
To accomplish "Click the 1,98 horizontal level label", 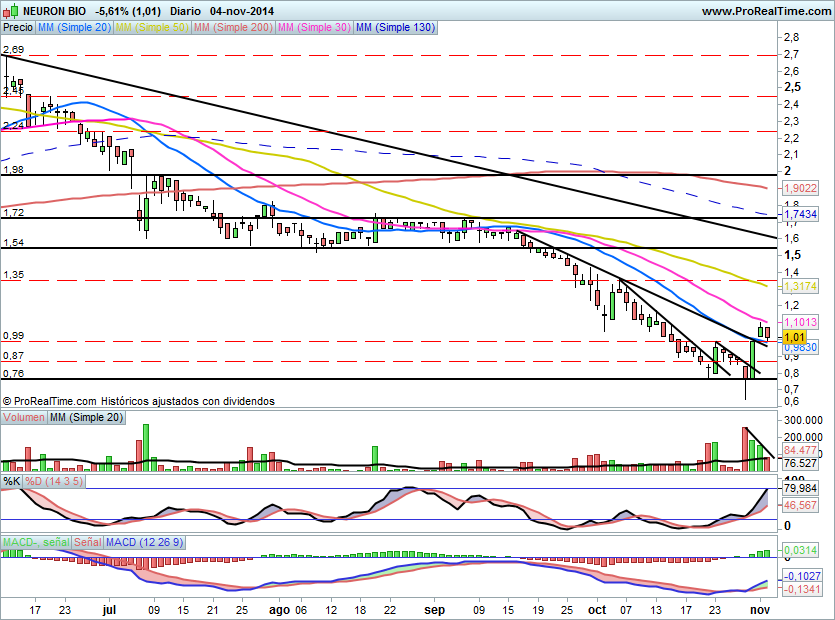I will [x=13, y=169].
